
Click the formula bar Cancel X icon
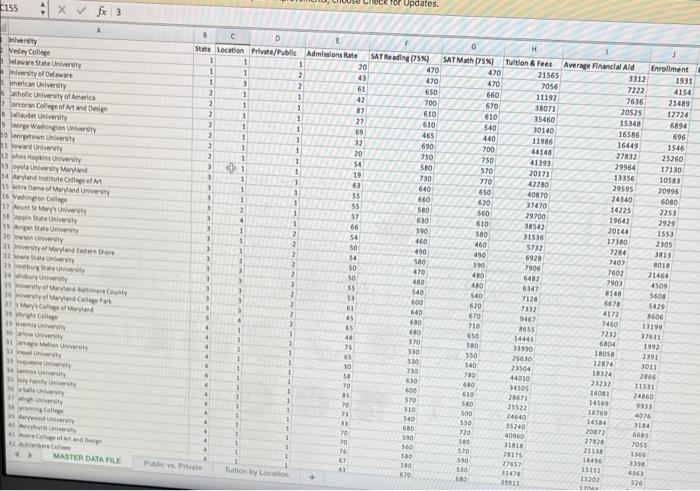[62, 10]
